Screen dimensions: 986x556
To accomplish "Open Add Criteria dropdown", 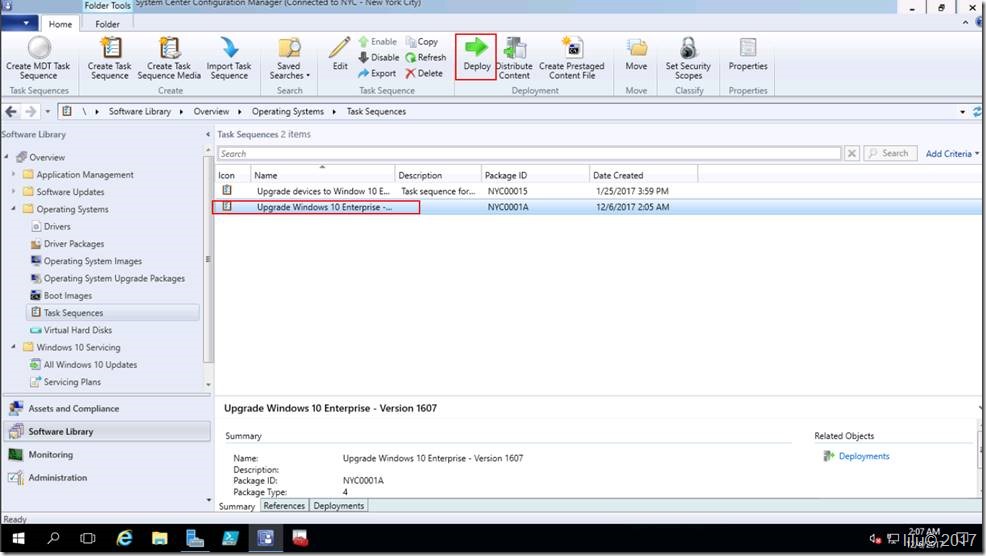I will pos(952,153).
